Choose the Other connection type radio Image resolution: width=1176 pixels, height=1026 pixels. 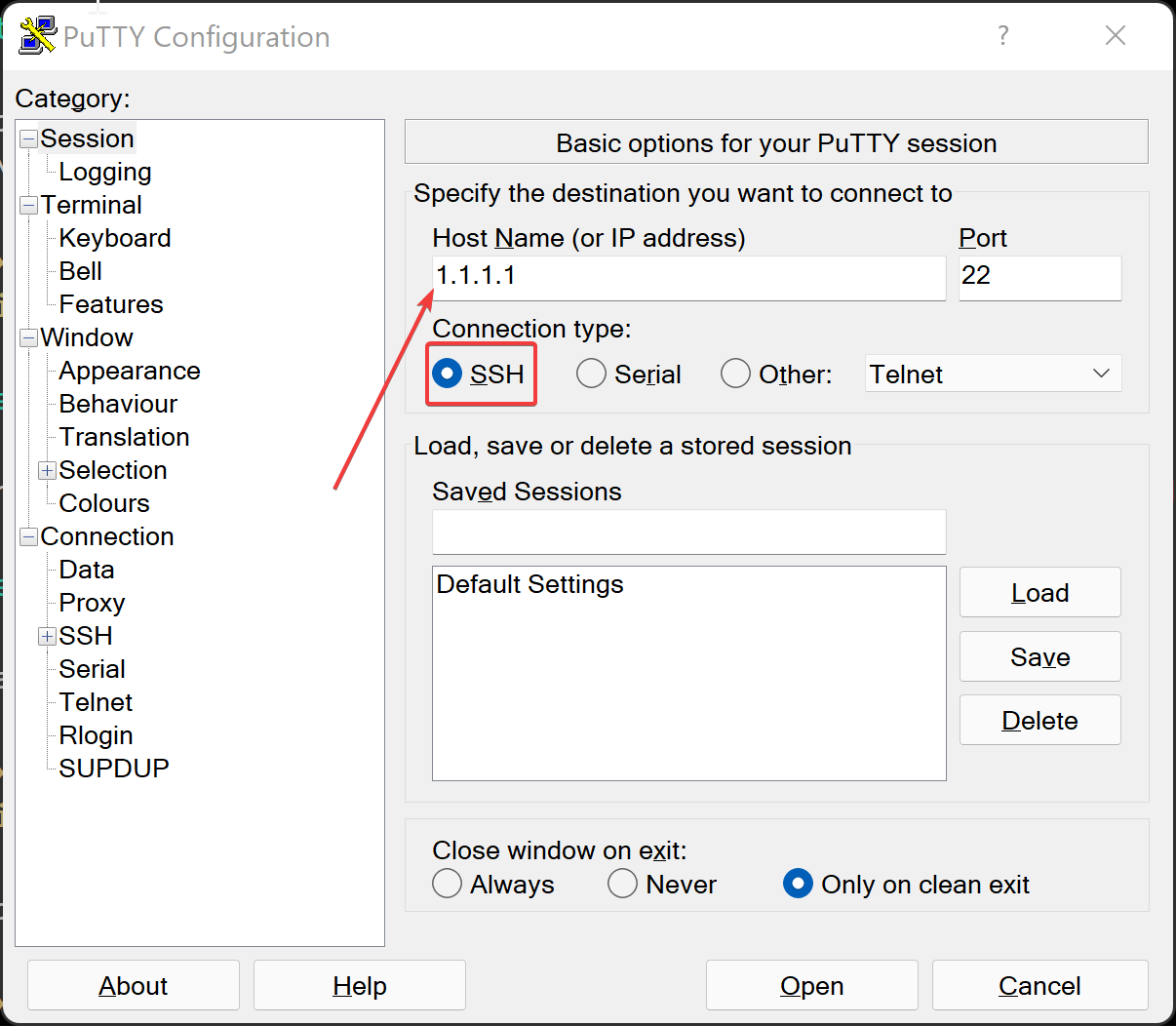click(736, 374)
